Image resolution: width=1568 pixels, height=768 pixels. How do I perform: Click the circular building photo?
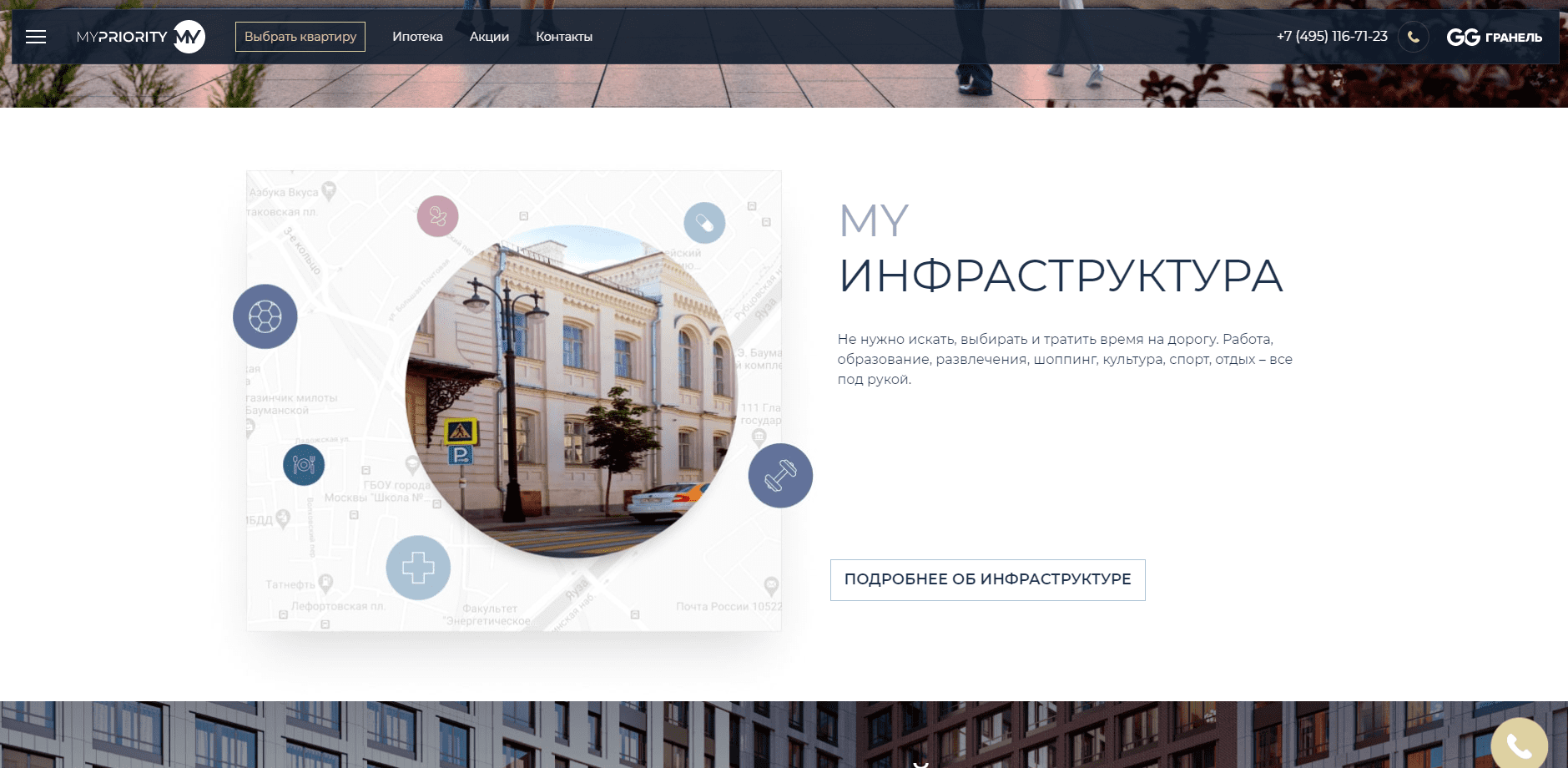click(572, 391)
